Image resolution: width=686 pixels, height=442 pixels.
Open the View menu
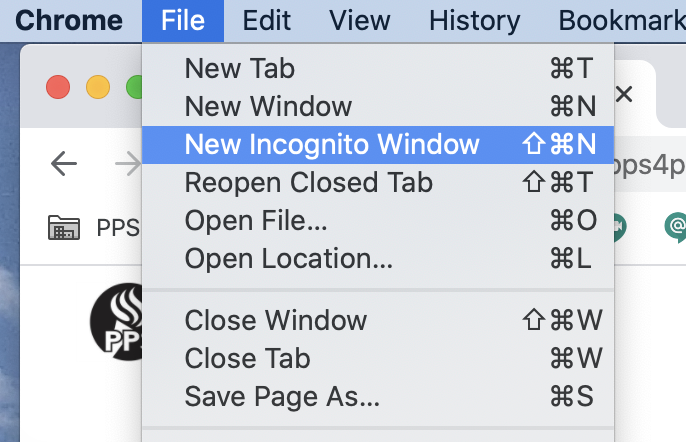[x=360, y=21]
